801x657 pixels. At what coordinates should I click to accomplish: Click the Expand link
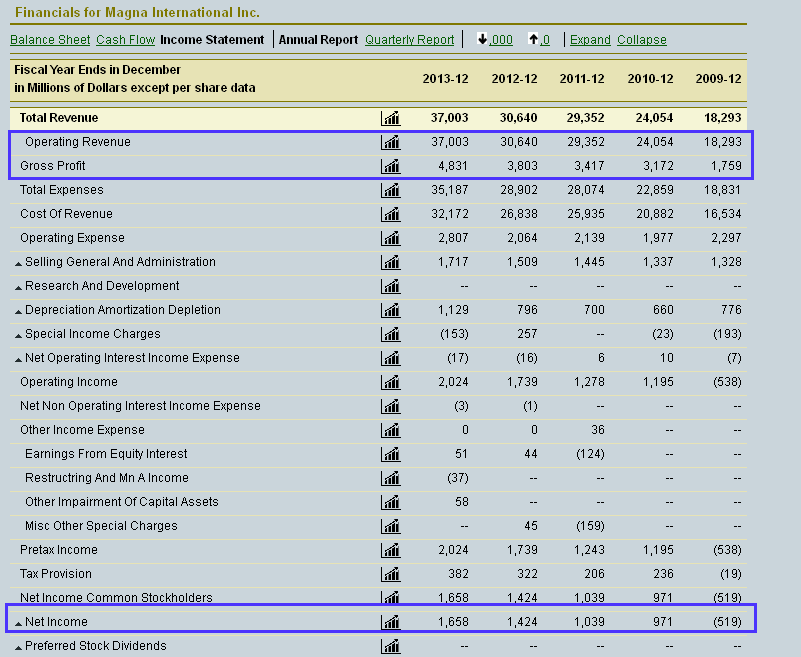pos(590,40)
